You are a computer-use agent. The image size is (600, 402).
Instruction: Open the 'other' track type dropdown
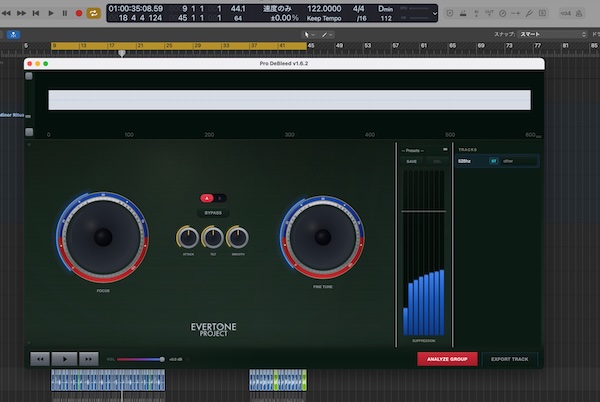(519, 161)
